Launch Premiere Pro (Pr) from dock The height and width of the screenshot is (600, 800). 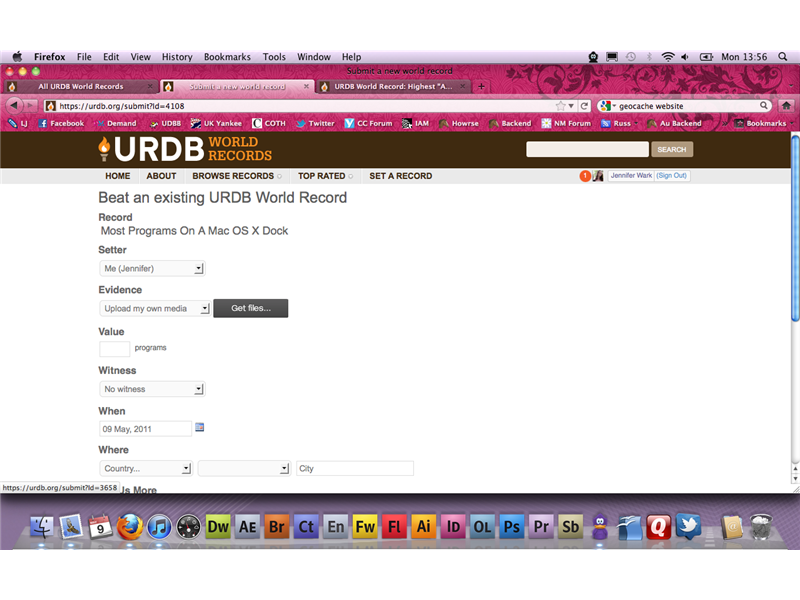[541, 527]
